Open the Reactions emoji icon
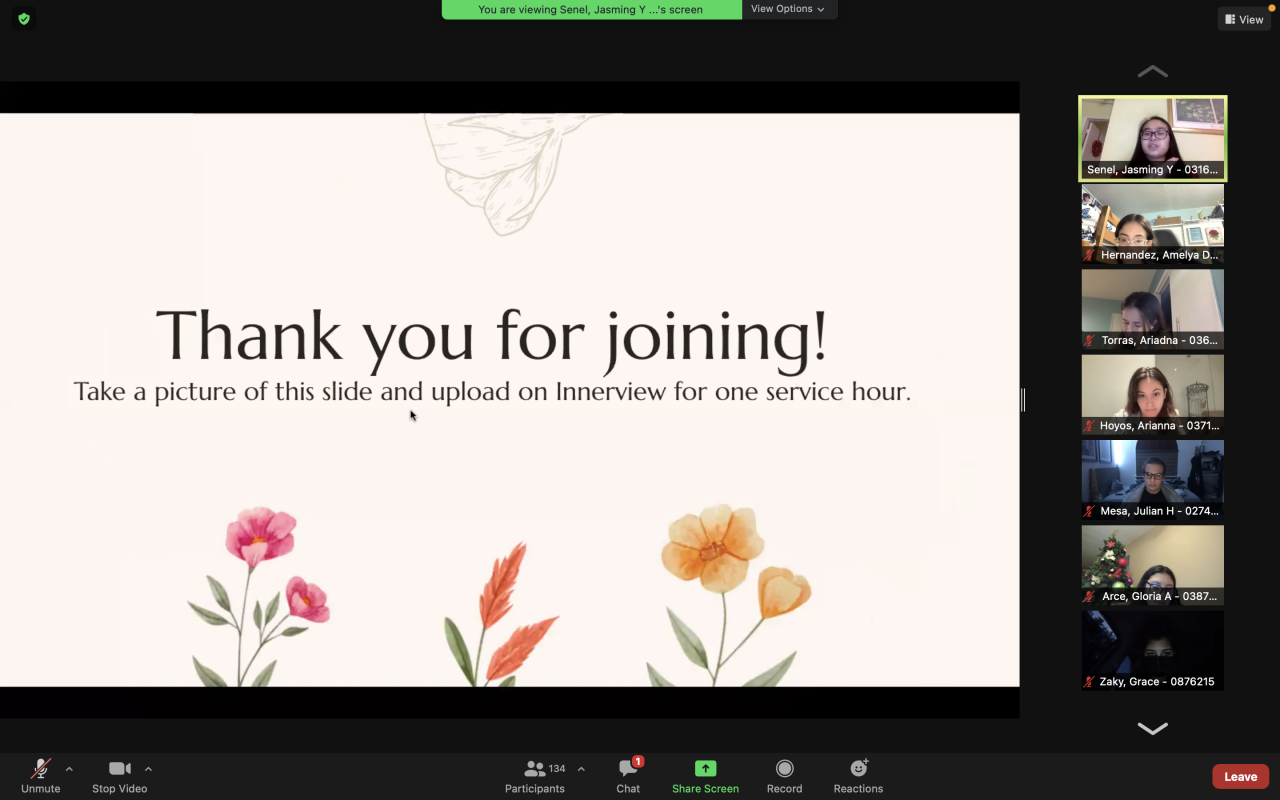 859,768
